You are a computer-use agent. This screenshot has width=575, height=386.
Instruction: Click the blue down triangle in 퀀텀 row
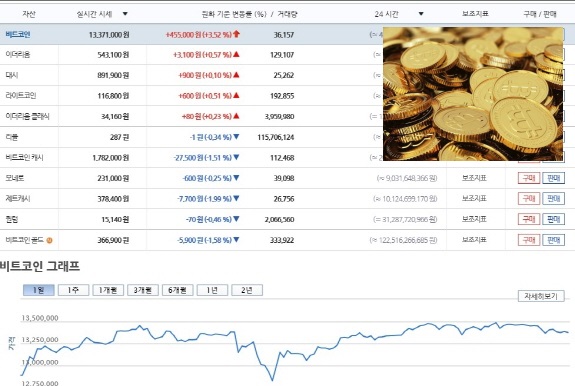(x=236, y=219)
